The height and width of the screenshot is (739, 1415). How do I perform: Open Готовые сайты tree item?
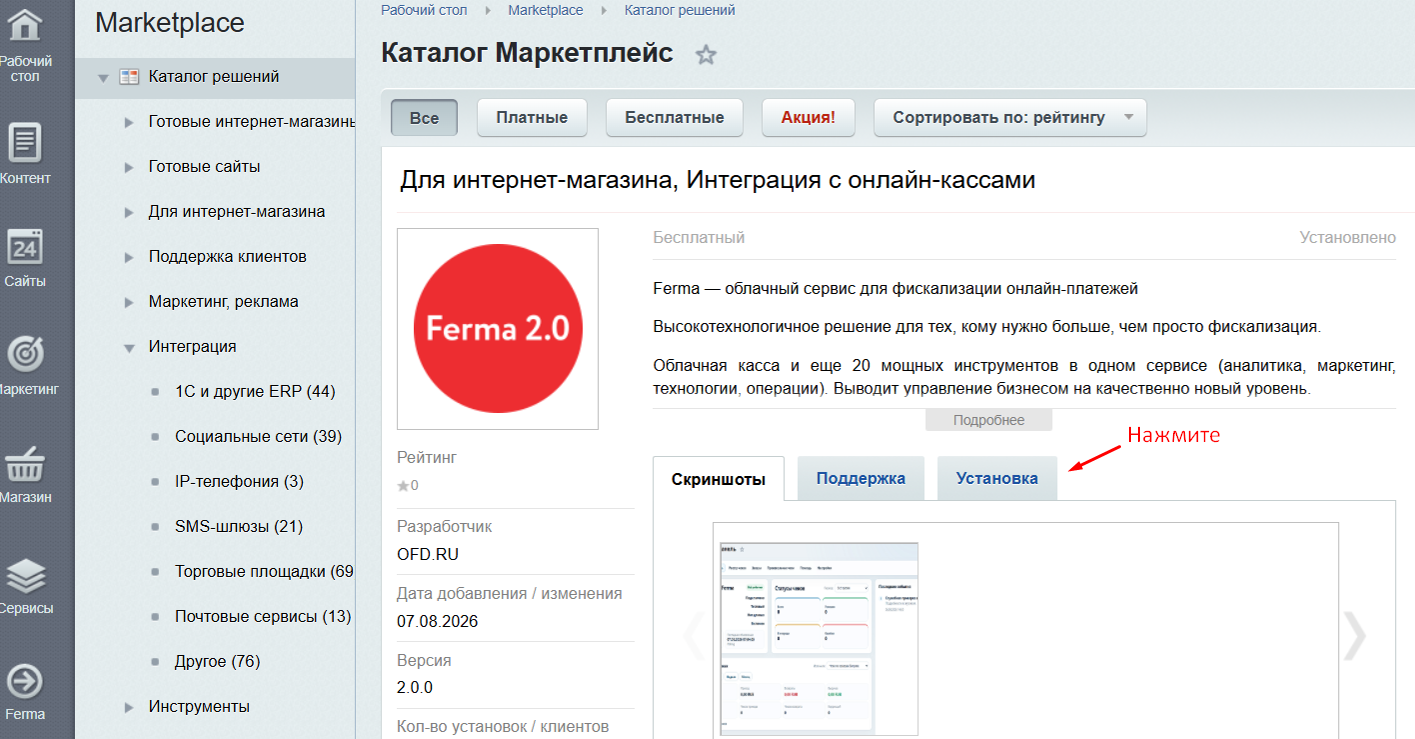205,166
